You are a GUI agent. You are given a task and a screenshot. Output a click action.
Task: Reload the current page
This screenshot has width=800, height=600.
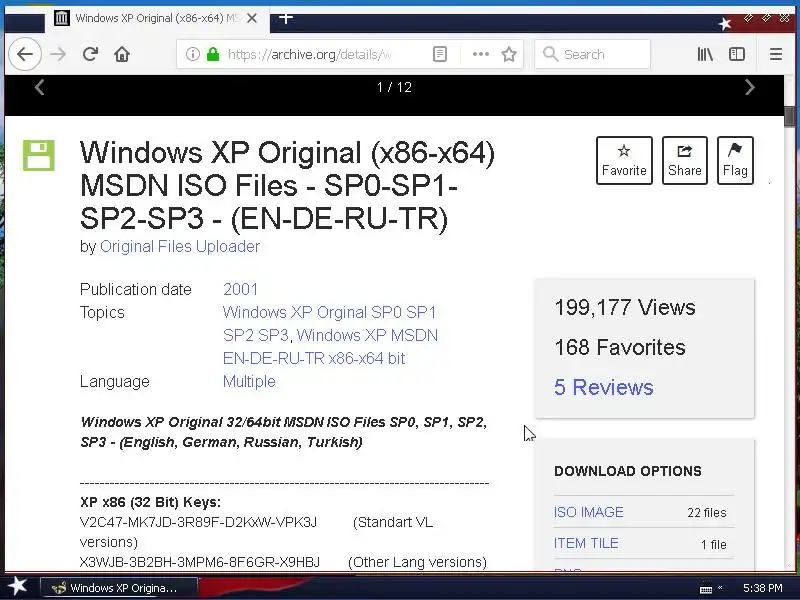(x=90, y=54)
